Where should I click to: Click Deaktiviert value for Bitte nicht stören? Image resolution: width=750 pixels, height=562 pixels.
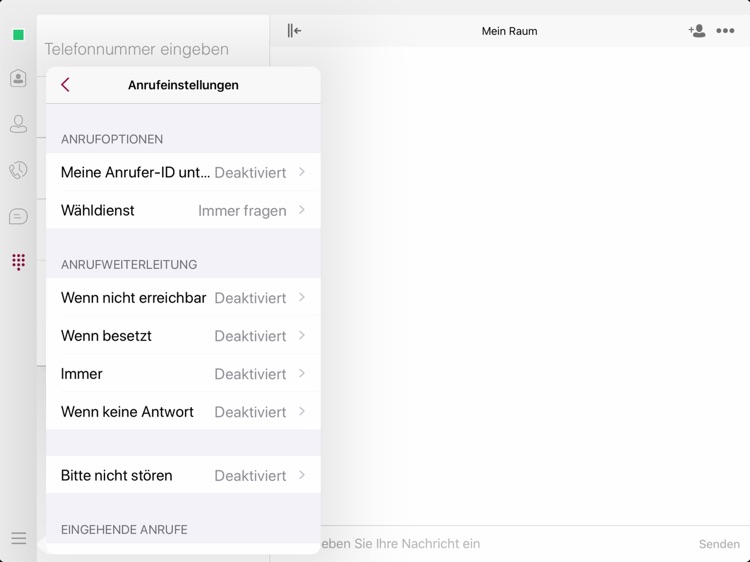(x=250, y=475)
